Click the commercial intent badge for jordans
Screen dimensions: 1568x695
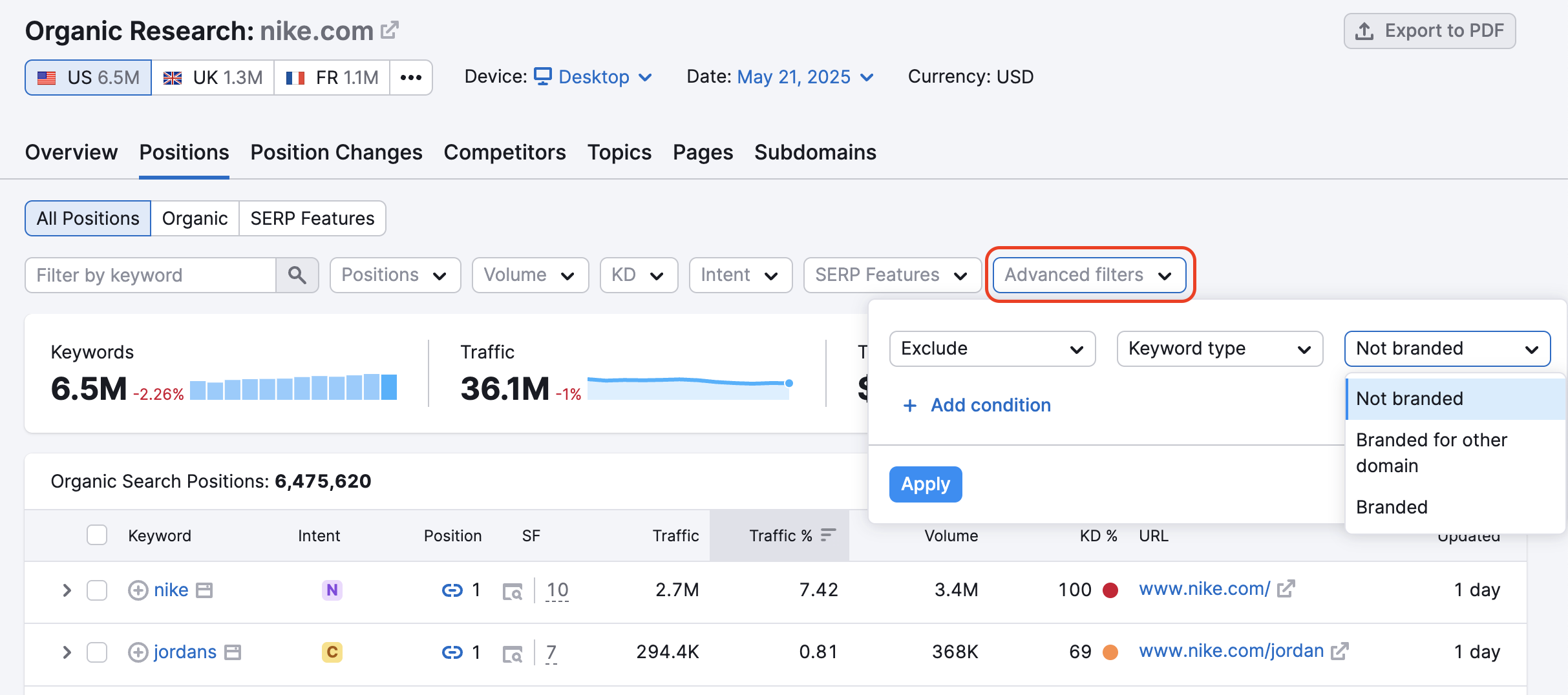[x=332, y=652]
